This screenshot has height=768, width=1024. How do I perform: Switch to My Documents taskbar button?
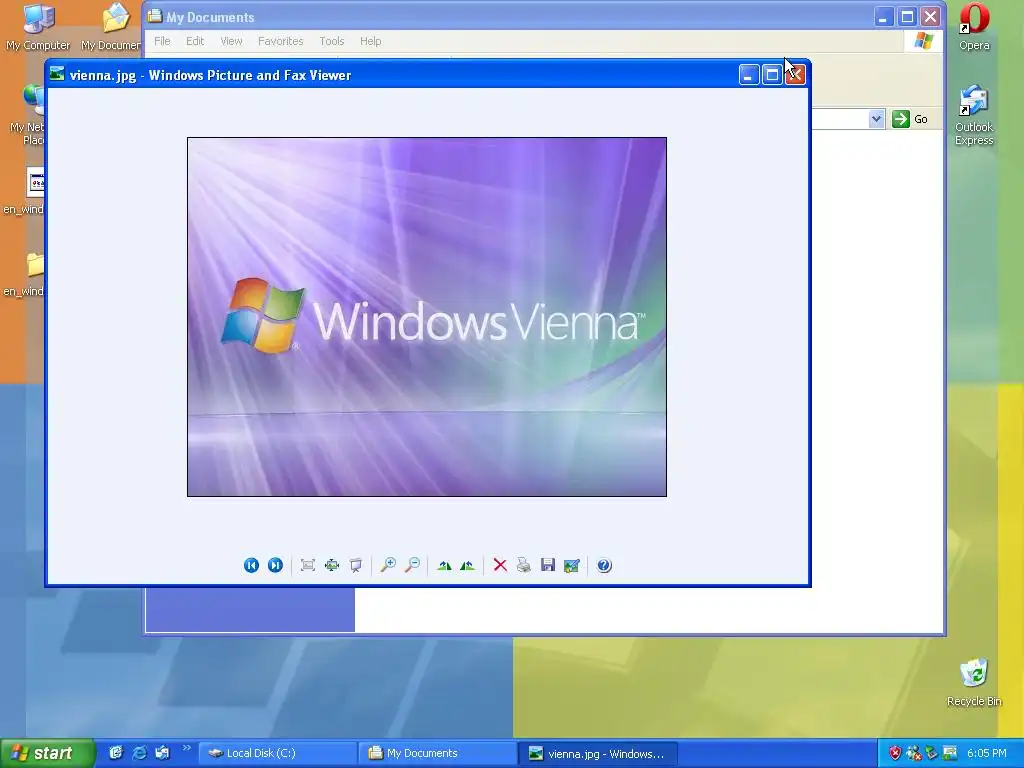[438, 754]
